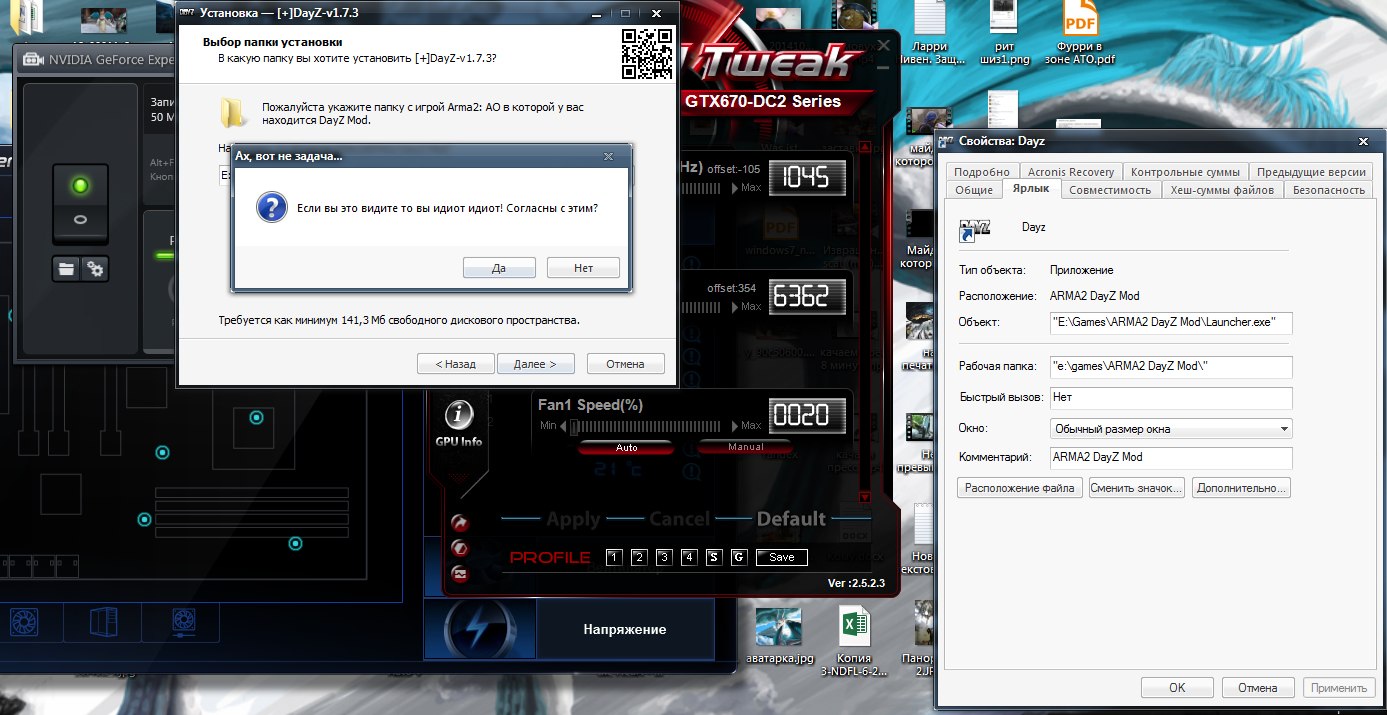Open the gears settings icon in GeForce Experience
The height and width of the screenshot is (715, 1387).
pos(95,268)
